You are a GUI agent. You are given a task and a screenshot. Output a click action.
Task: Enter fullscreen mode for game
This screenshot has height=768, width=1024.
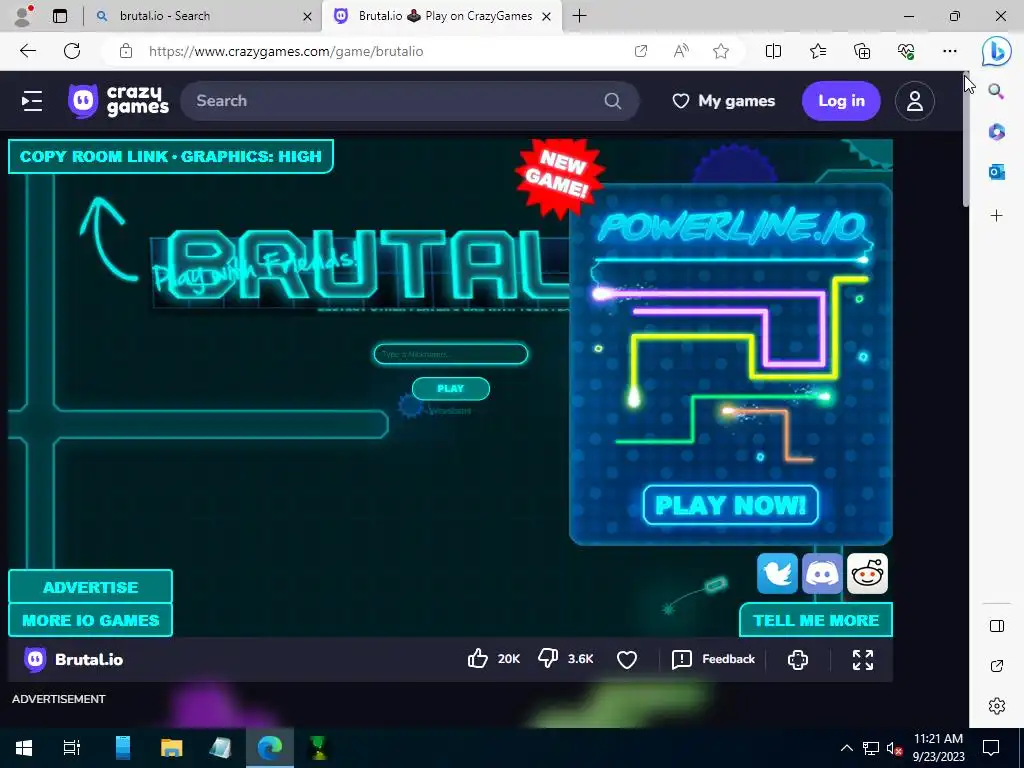pyautogui.click(x=863, y=660)
